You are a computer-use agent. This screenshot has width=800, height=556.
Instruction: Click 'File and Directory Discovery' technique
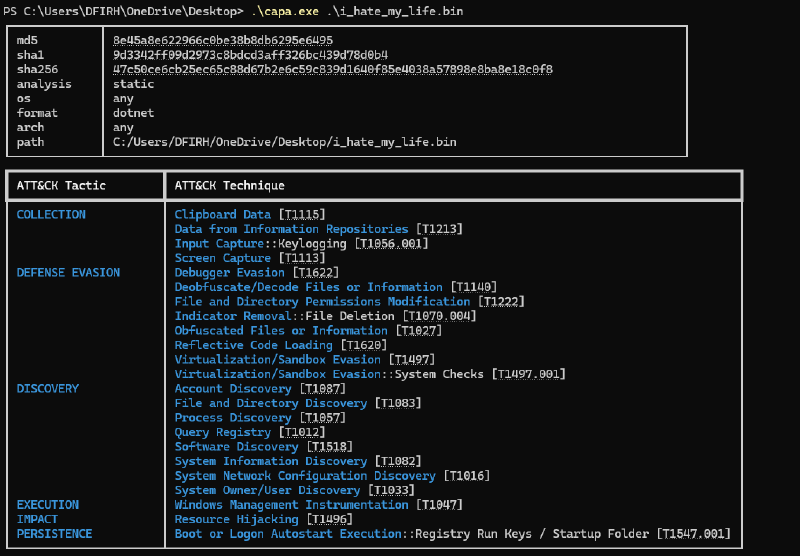pyautogui.click(x=271, y=403)
